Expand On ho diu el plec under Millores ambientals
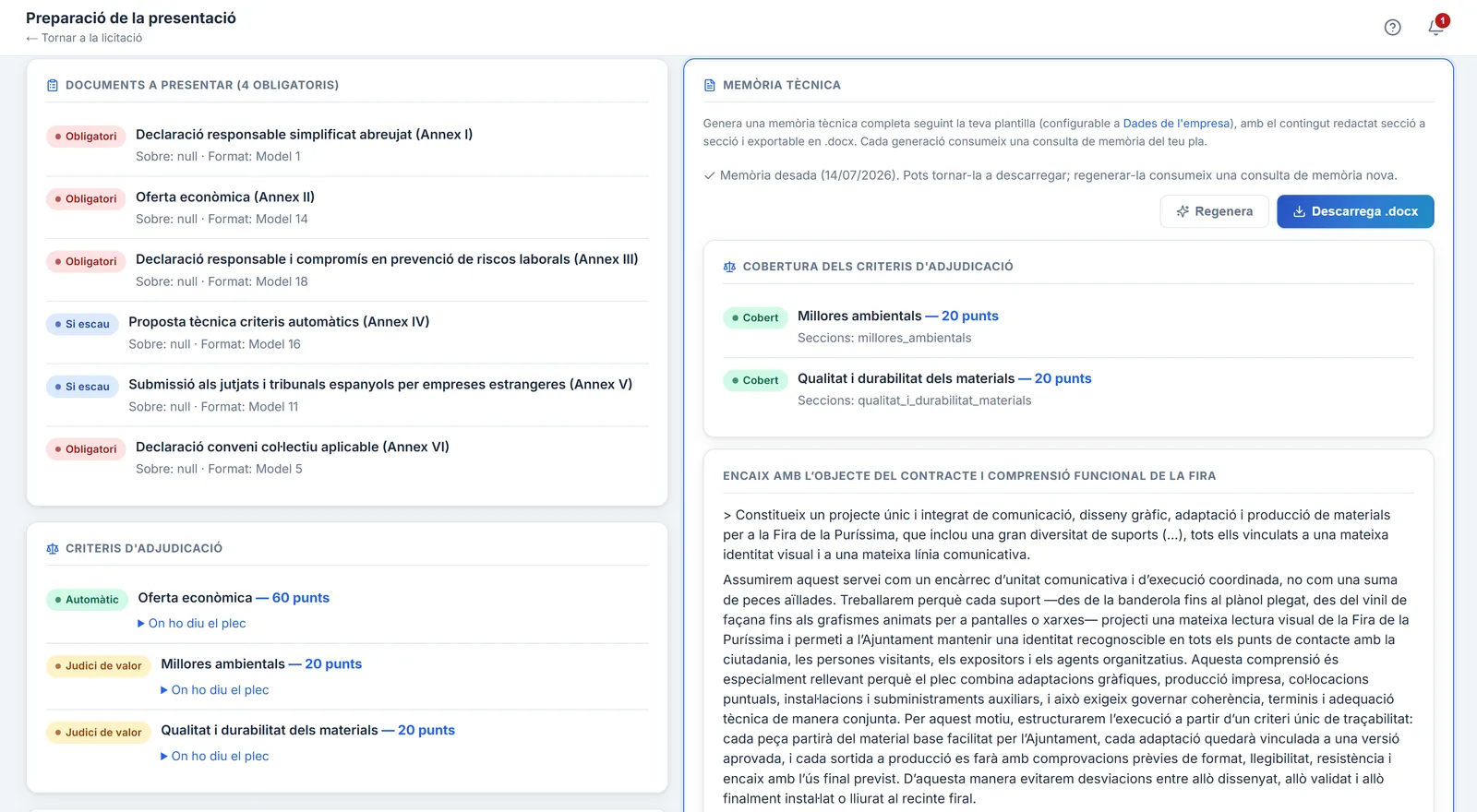Viewport: 1477px width, 812px height. 215,690
